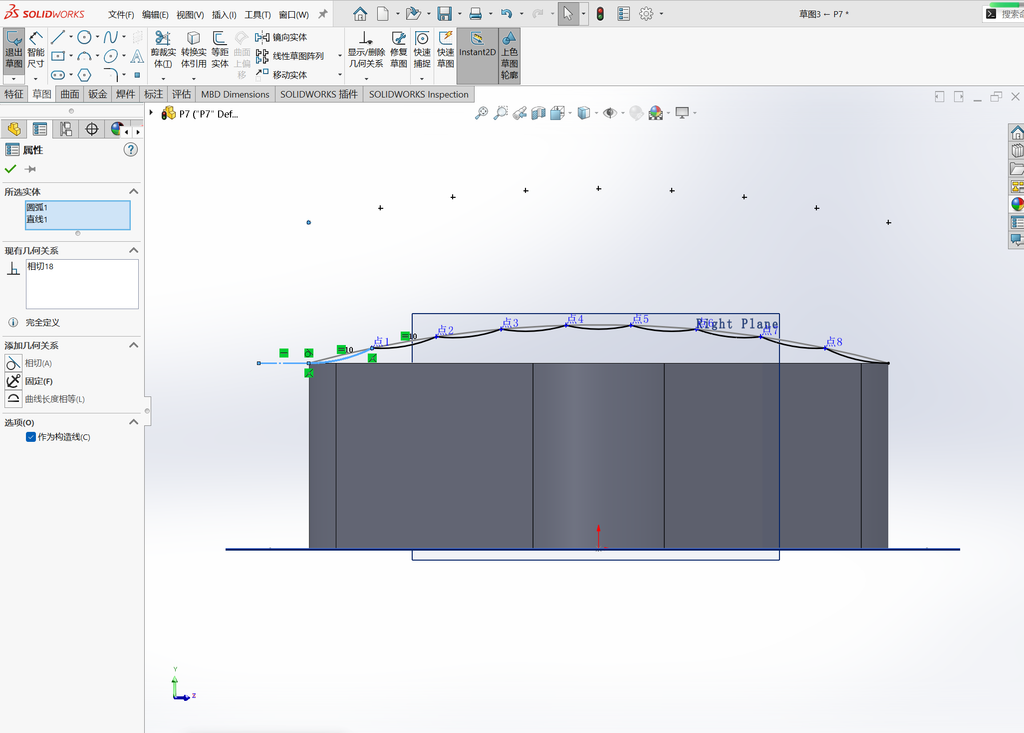Click the Undo icon
Viewport: 1024px width, 733px height.
[x=506, y=14]
